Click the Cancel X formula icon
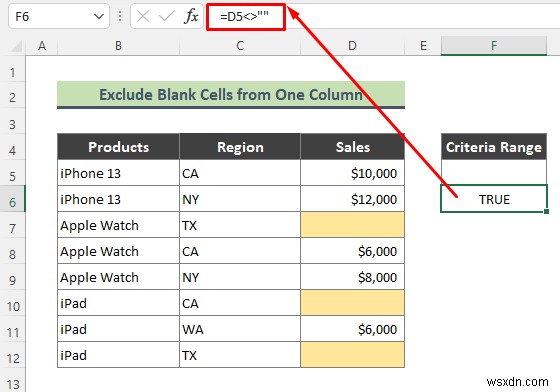Screen dimensions: 560x392 click(x=143, y=16)
